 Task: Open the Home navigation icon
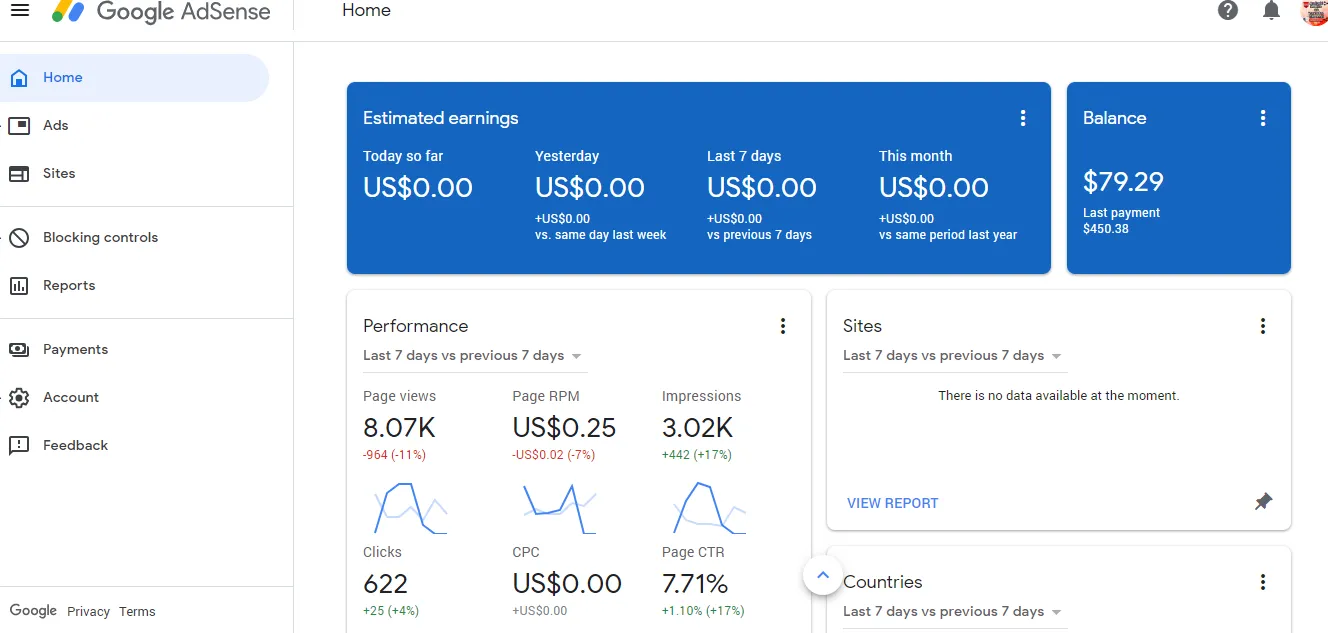click(18, 77)
